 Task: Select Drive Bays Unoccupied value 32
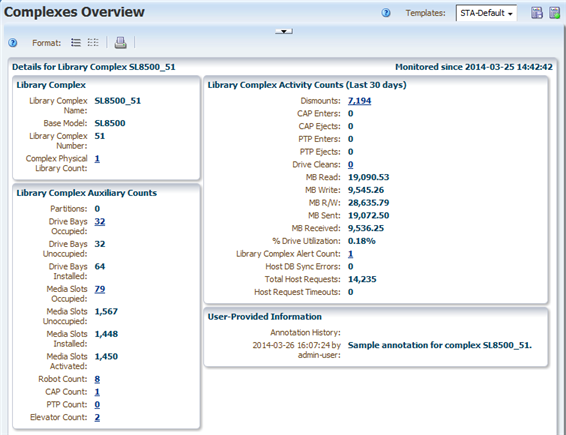click(100, 244)
